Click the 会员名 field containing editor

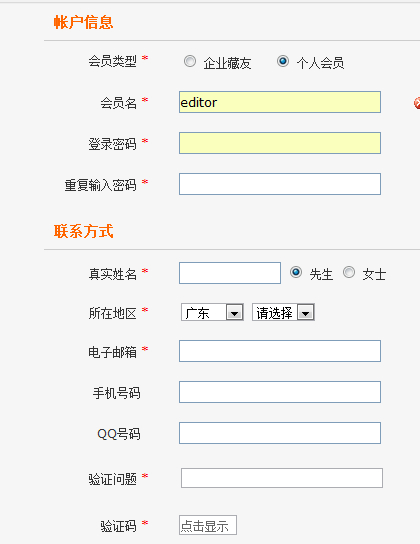(280, 102)
